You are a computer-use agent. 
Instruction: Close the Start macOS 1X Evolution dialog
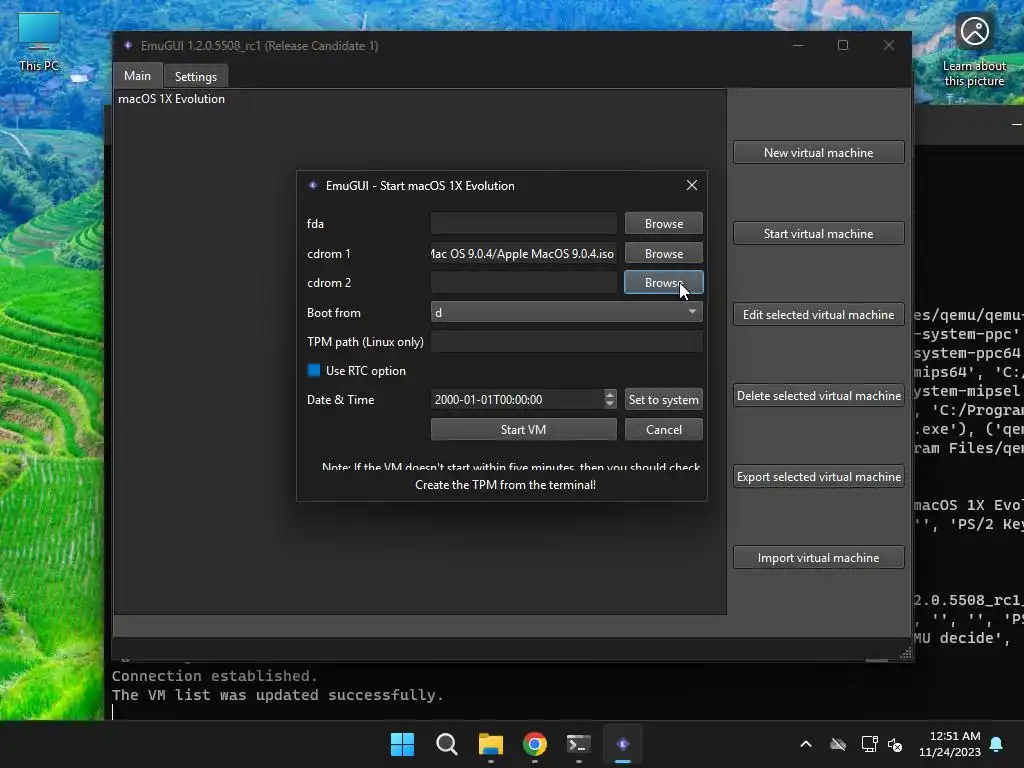click(x=692, y=185)
